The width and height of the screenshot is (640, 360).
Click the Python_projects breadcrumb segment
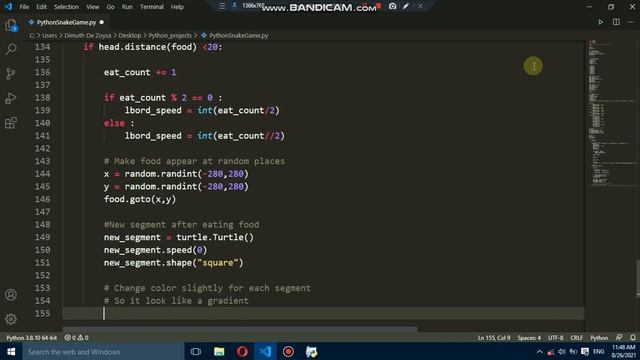tap(170, 36)
